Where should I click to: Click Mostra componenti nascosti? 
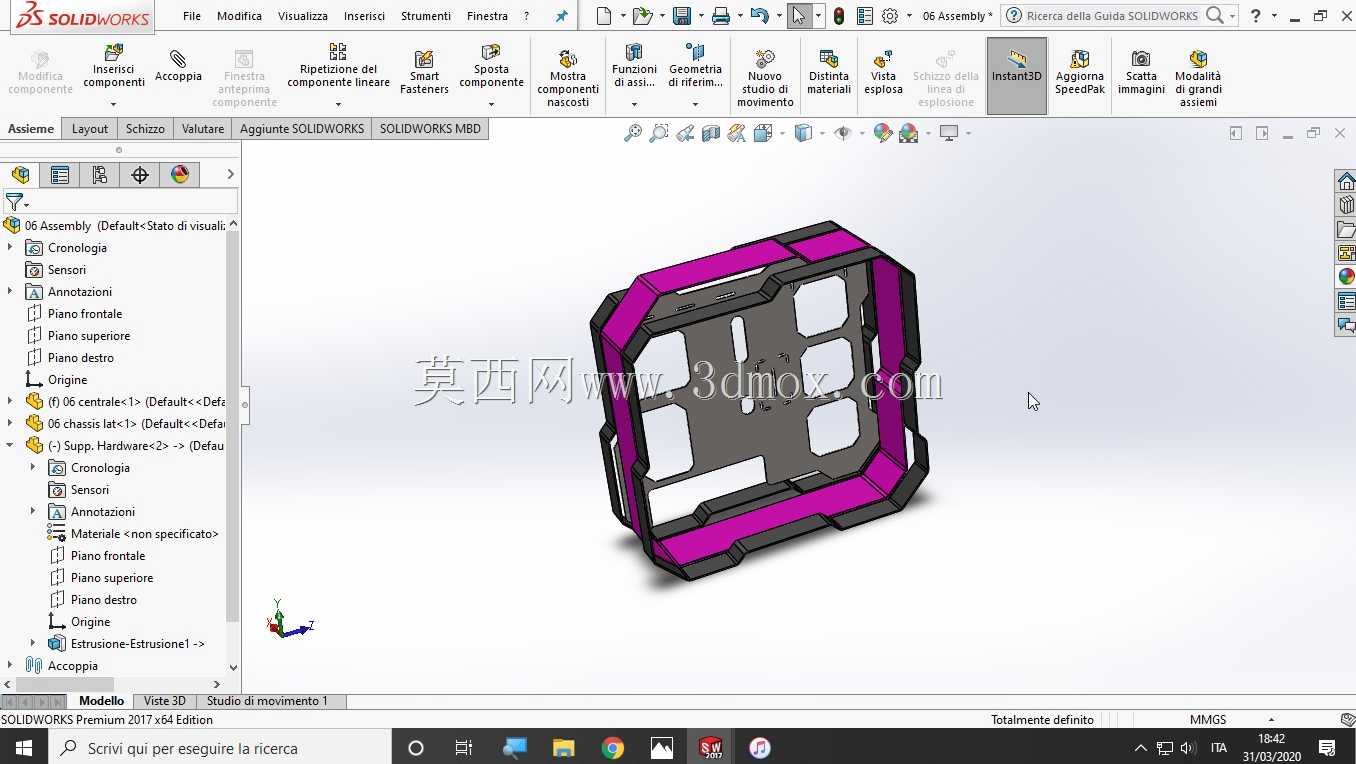(x=568, y=78)
